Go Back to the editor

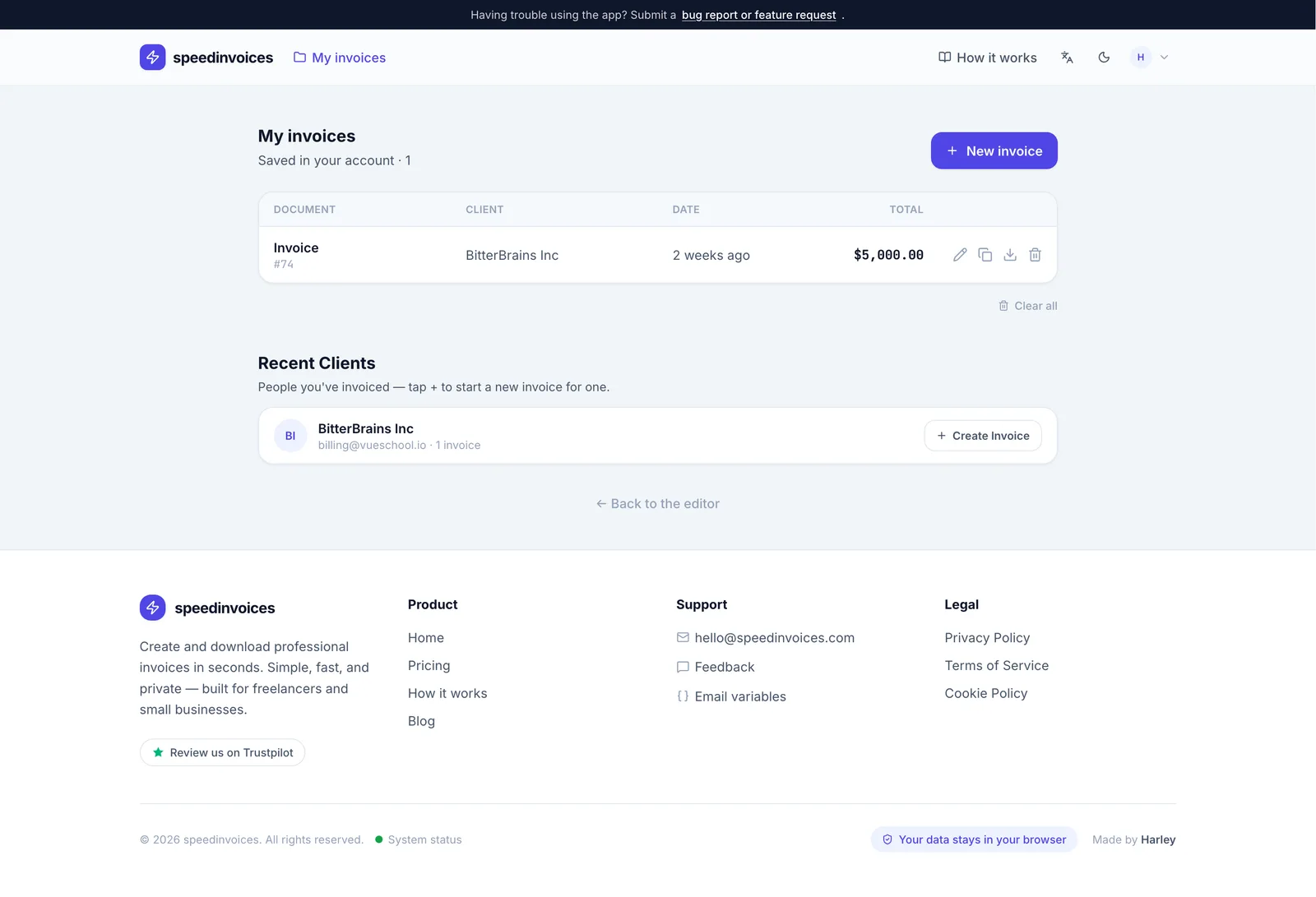(658, 504)
